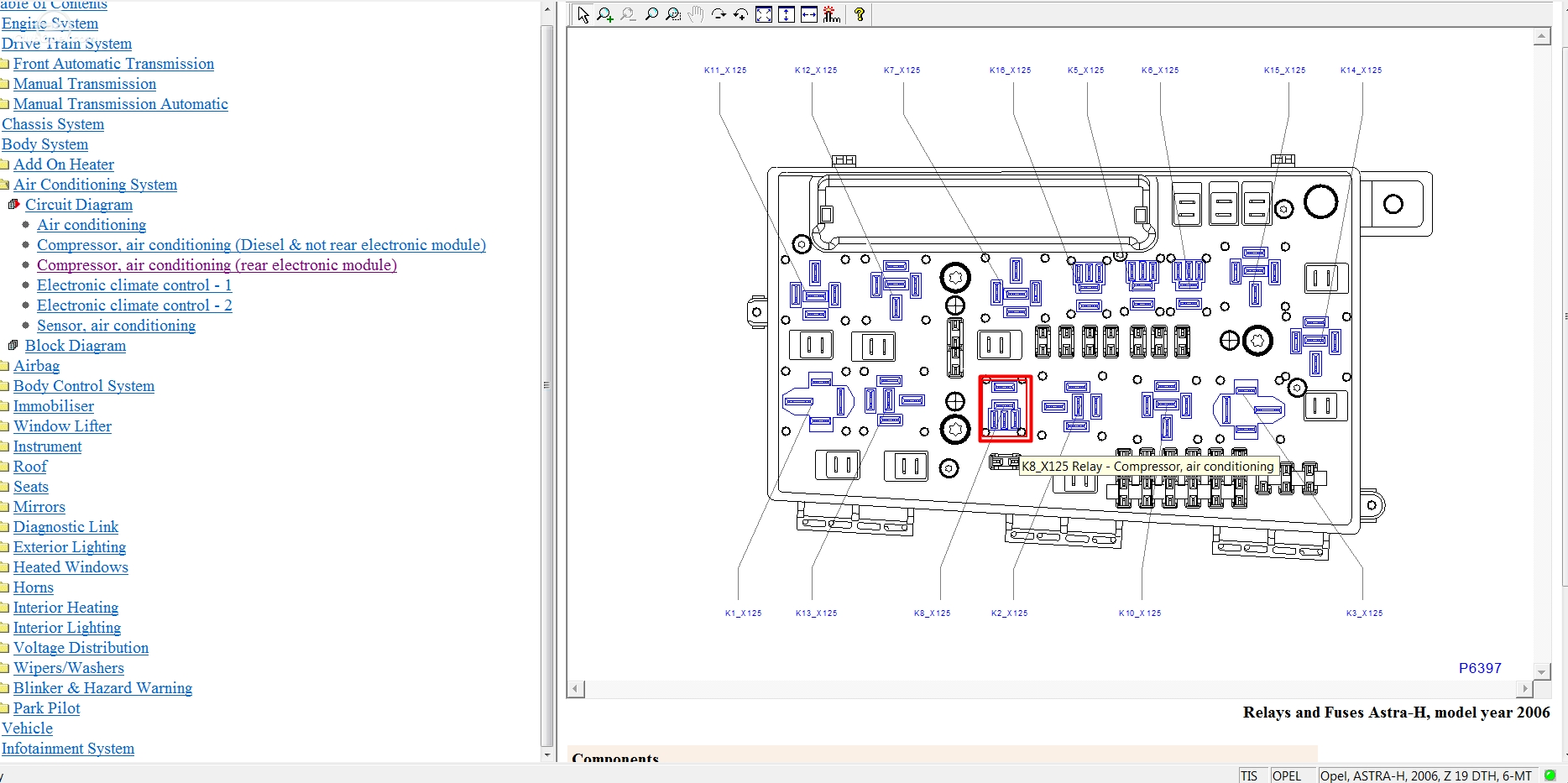1568x783 pixels.
Task: Rotate the diagram clockwise
Action: 719,15
